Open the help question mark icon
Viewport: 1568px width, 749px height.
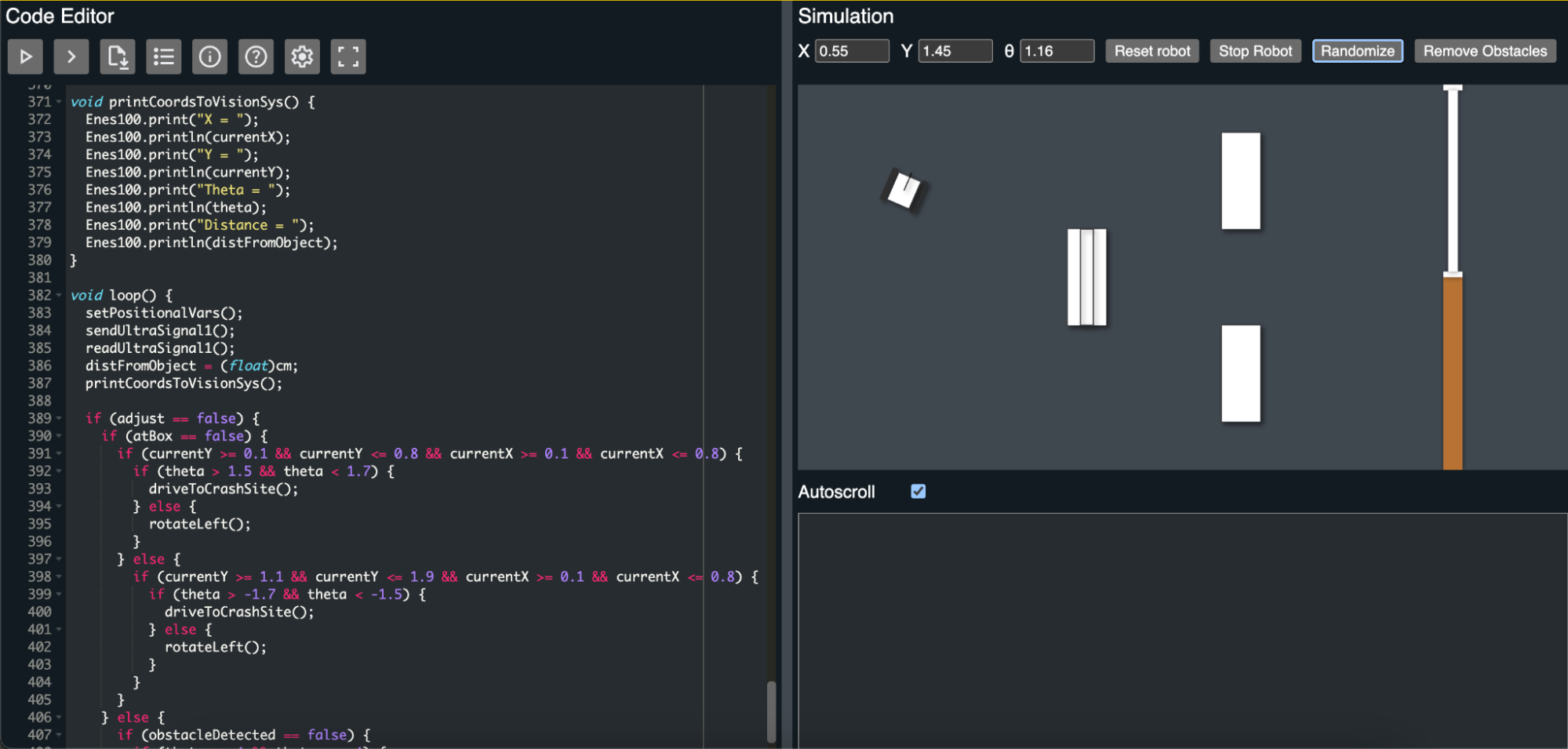[x=256, y=56]
